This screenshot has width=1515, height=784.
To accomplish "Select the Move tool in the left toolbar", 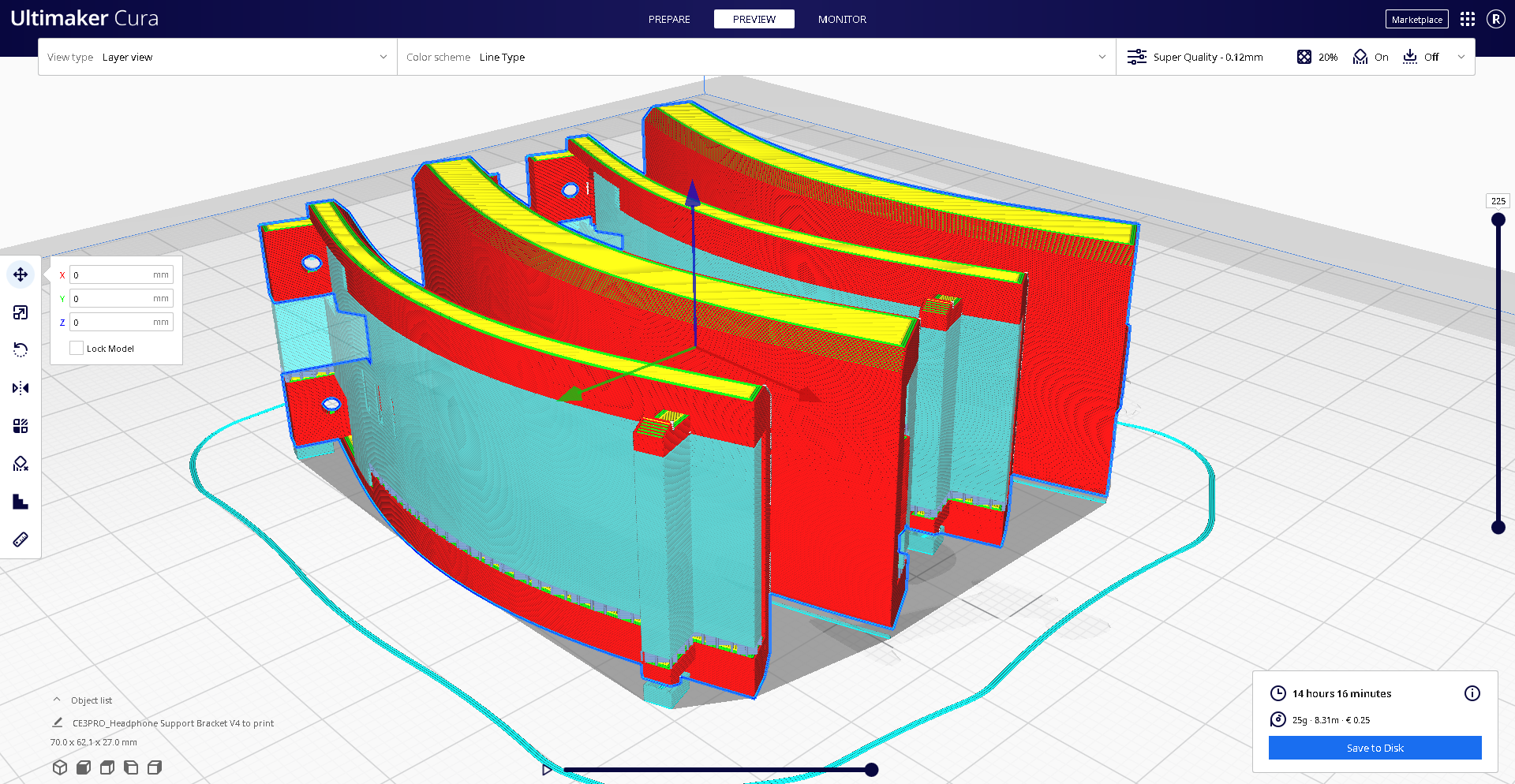I will pyautogui.click(x=21, y=274).
